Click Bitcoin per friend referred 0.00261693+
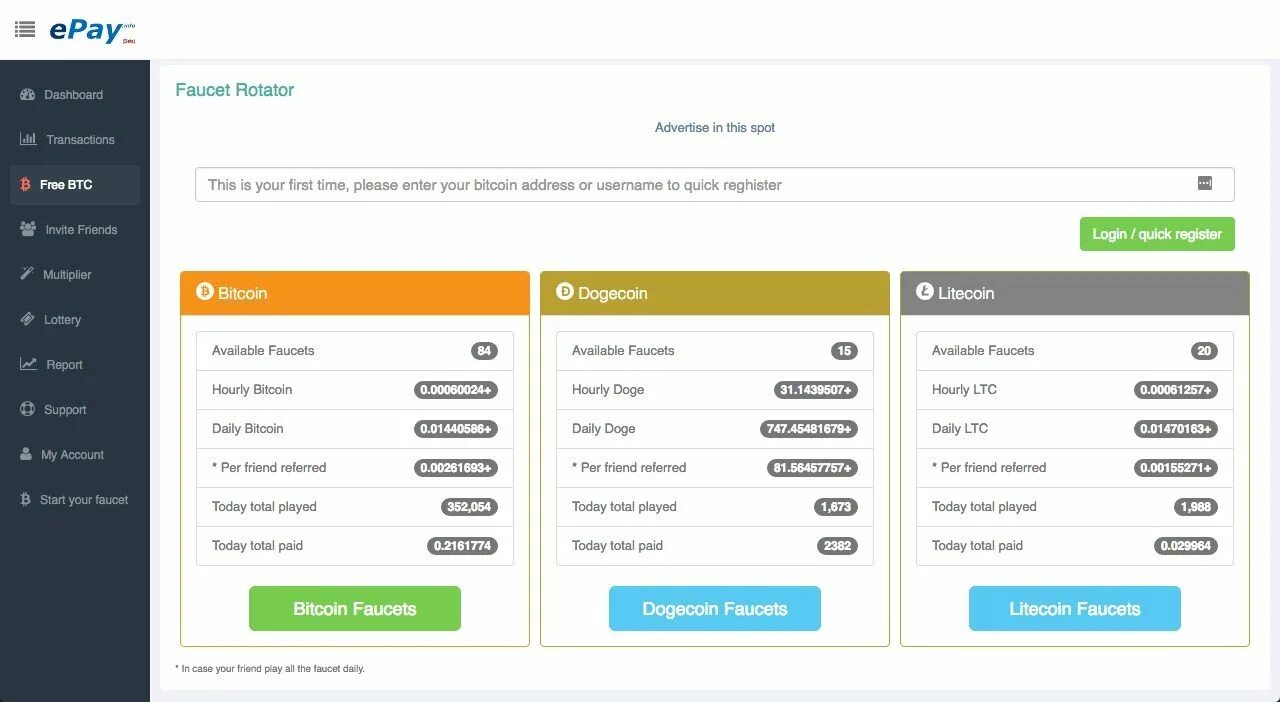This screenshot has height=702, width=1280. [456, 468]
